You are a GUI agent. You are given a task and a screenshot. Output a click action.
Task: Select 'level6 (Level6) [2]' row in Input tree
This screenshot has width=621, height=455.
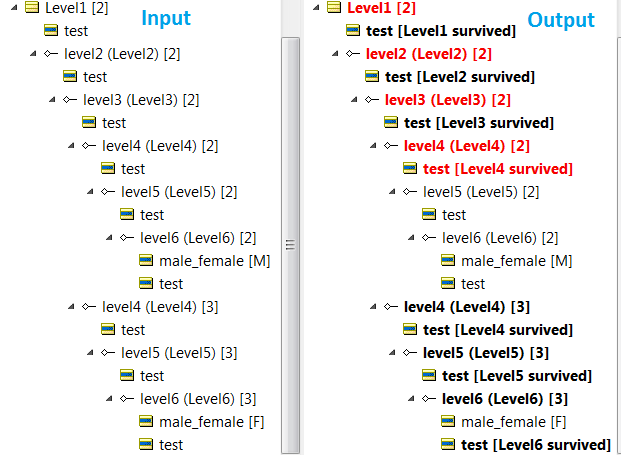[x=198, y=238]
